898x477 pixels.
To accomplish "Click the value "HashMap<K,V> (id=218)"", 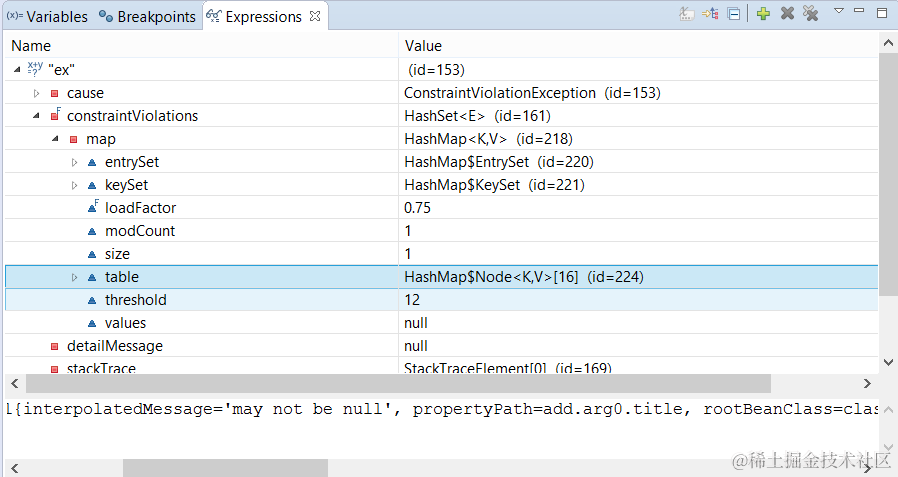I will 488,139.
